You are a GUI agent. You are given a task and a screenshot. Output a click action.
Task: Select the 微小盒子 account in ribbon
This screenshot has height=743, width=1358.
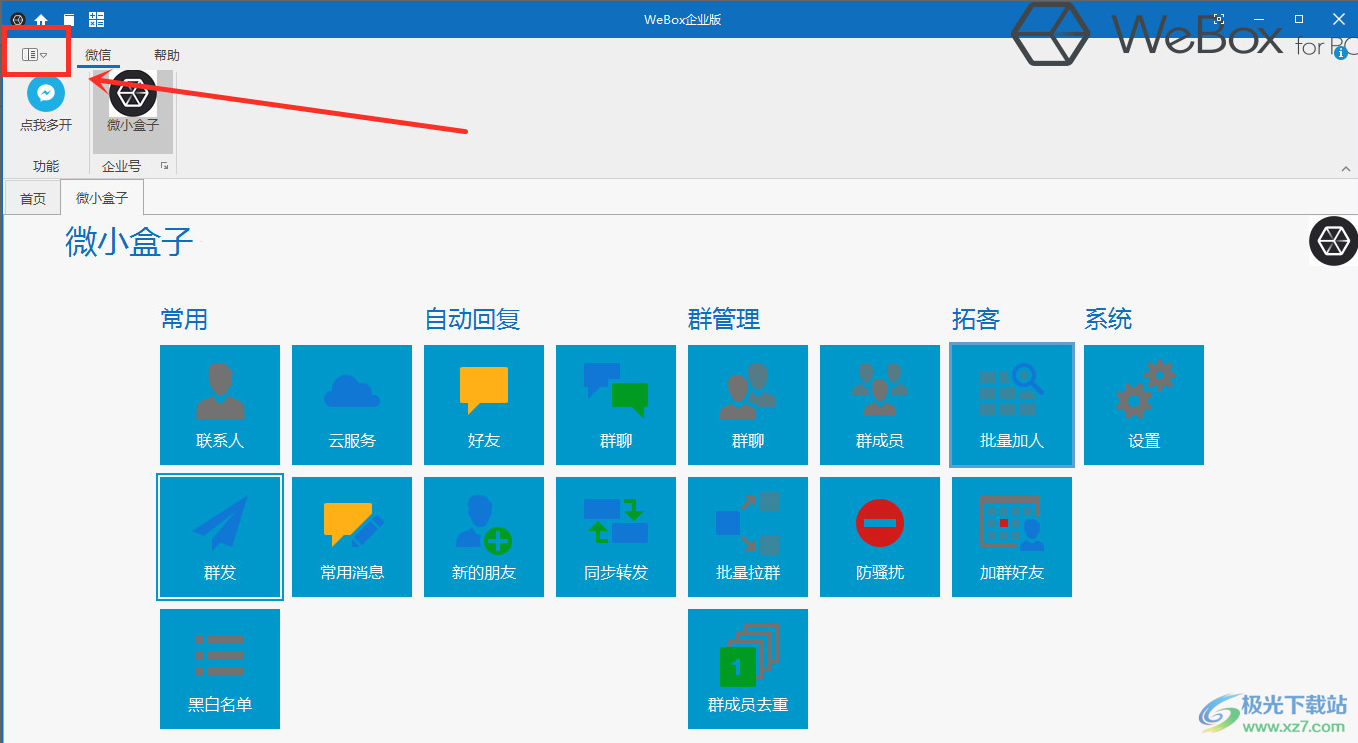point(133,110)
